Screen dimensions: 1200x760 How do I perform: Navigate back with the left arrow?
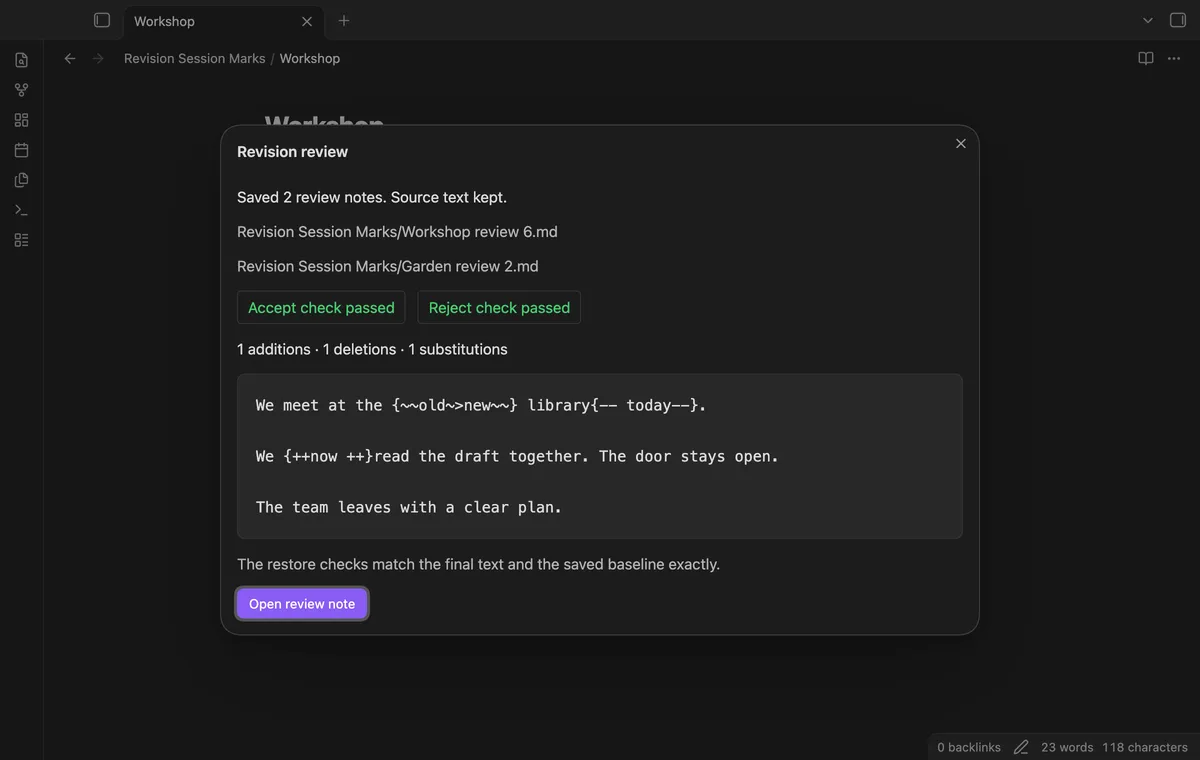click(70, 58)
